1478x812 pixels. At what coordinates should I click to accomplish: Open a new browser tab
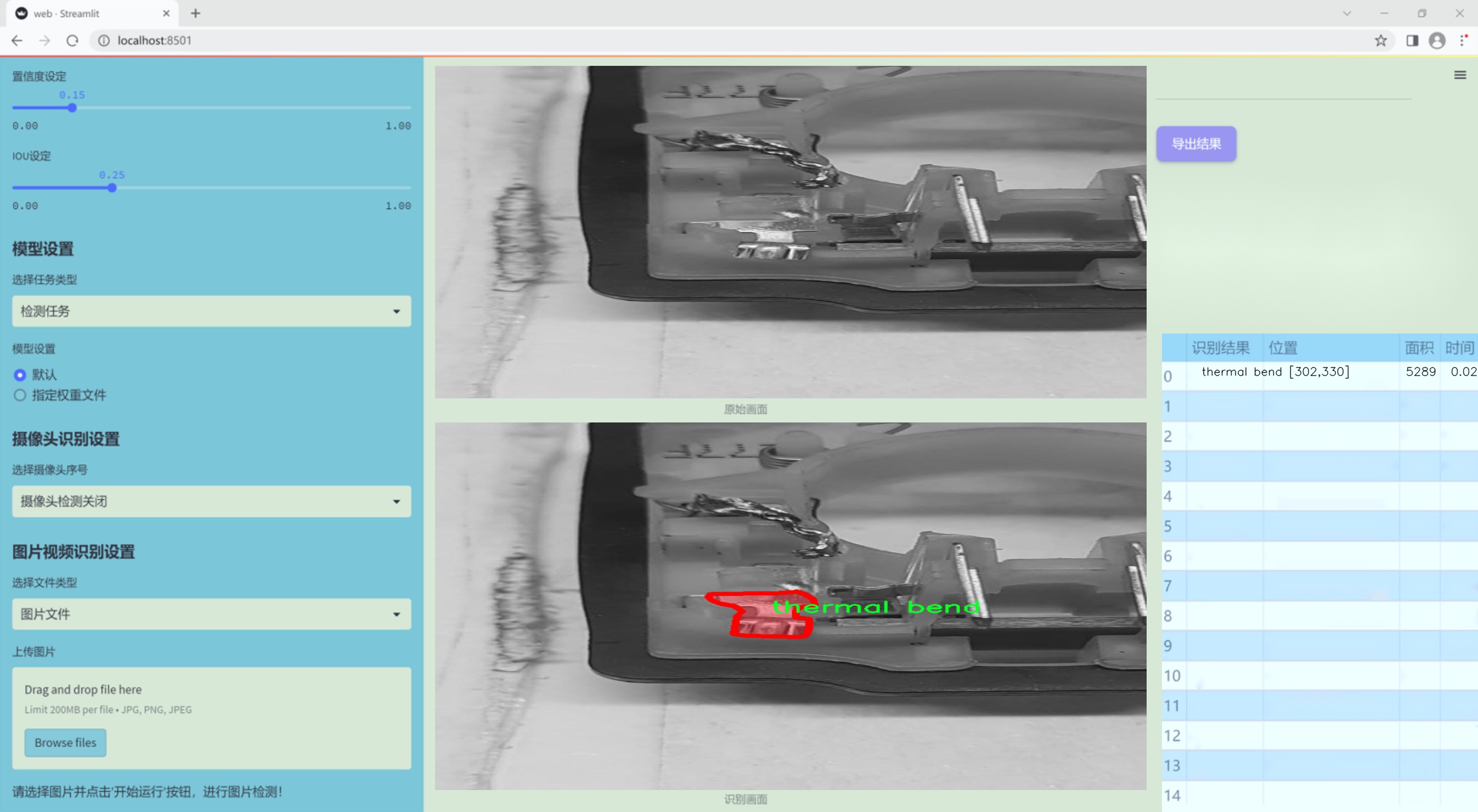coord(196,13)
